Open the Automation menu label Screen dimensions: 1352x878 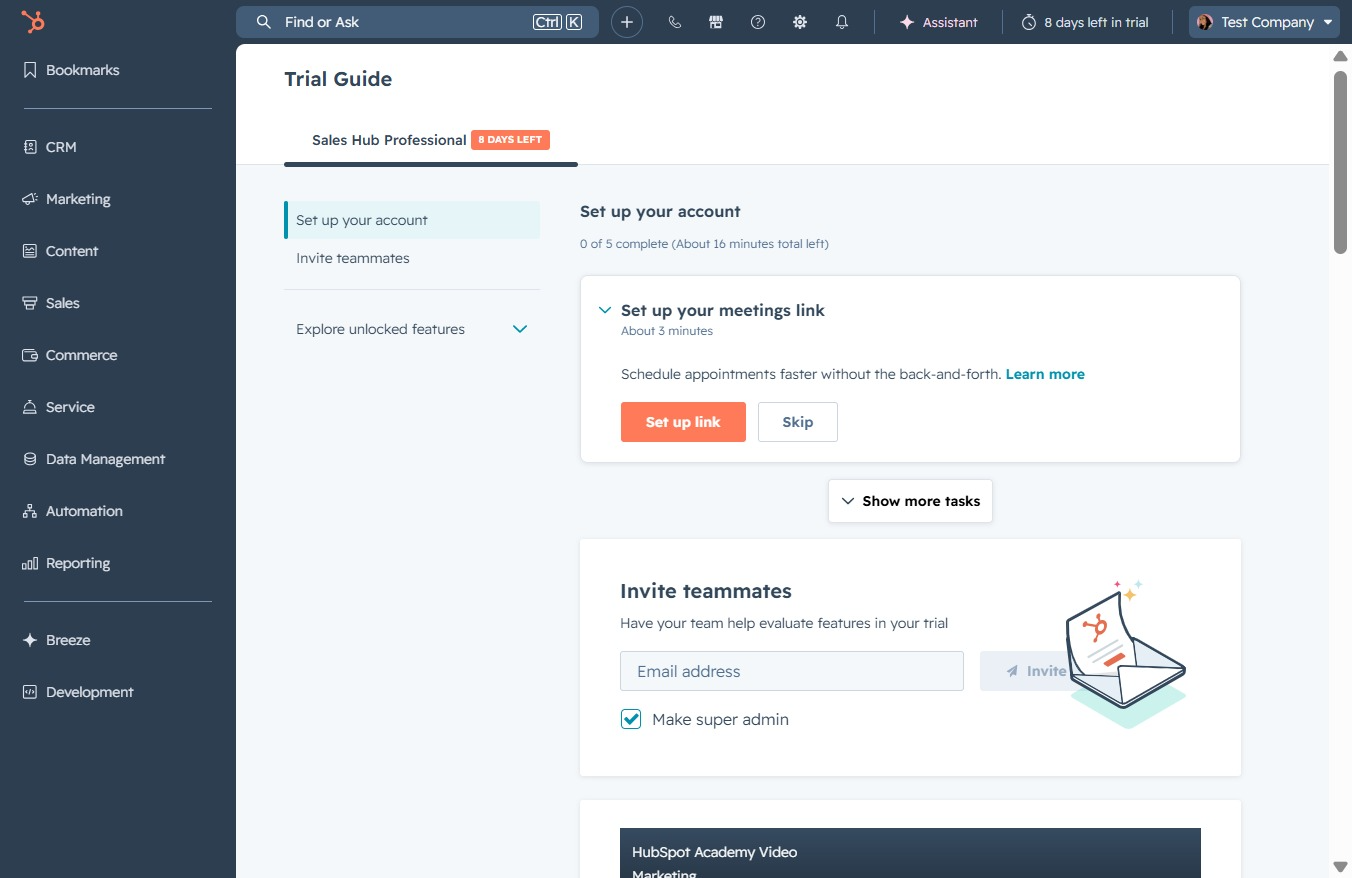[x=84, y=511]
